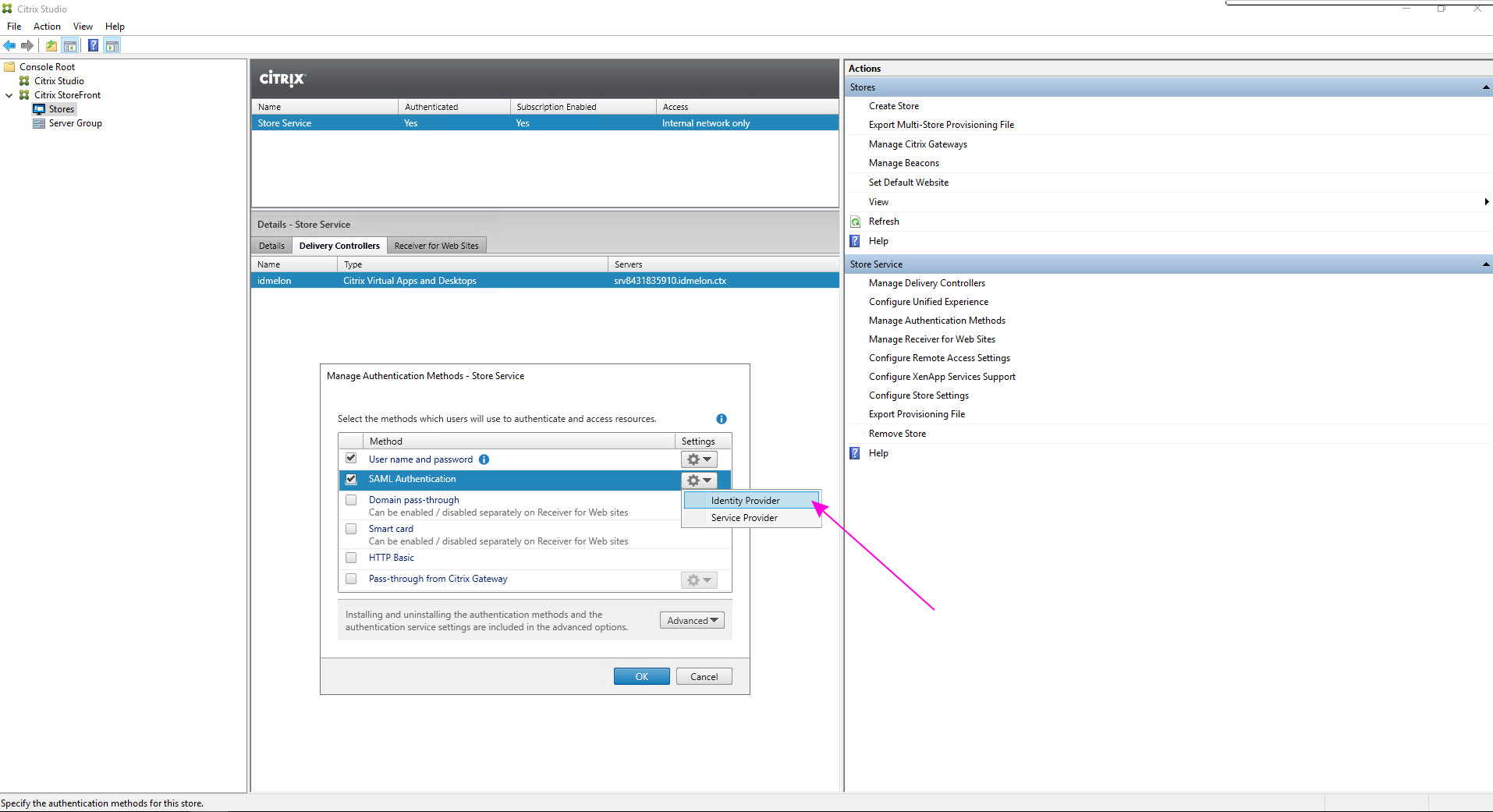The image size is (1493, 812).
Task: Select Service Provider from SAML settings menu
Action: [x=752, y=518]
